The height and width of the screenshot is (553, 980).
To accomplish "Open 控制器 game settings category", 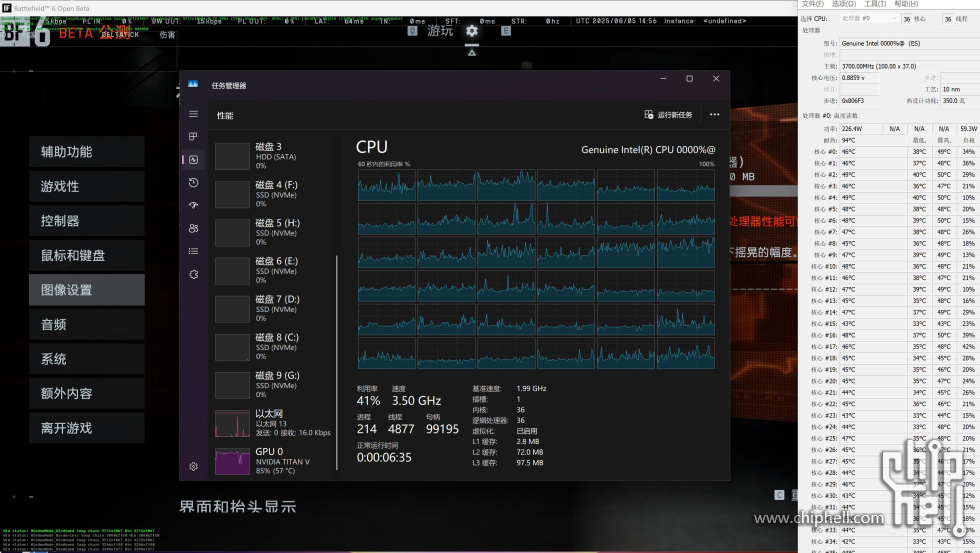I will 87,221.
